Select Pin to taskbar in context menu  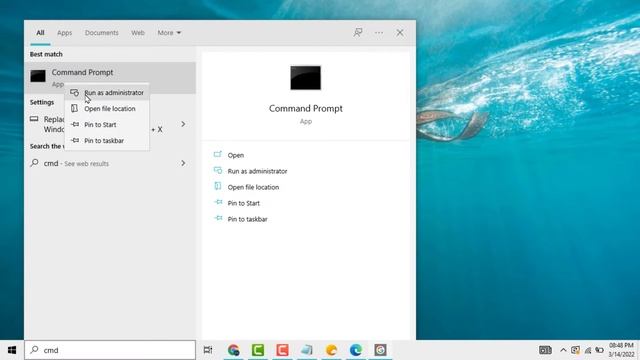(107, 140)
